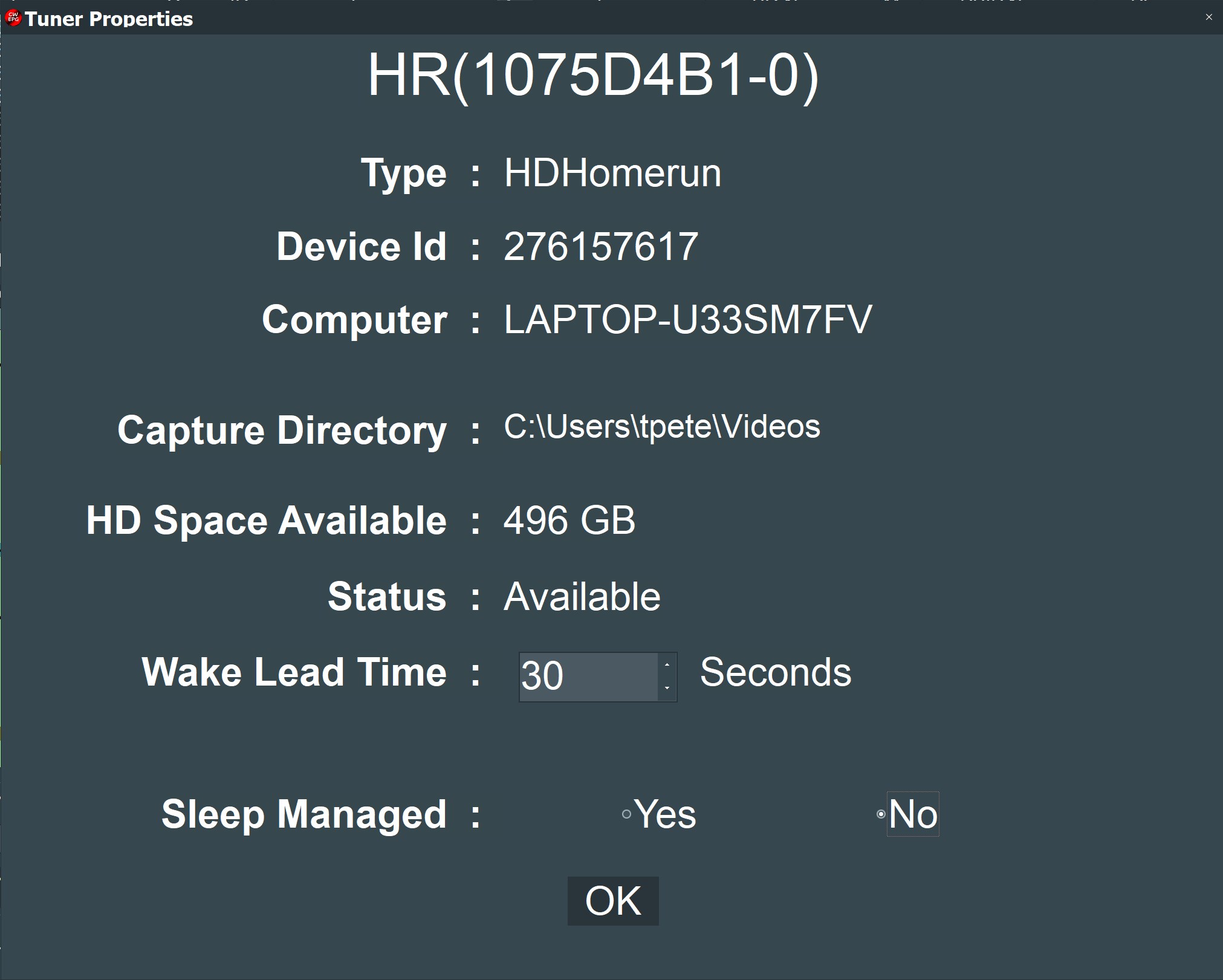Click the HDHomerun type value
The image size is (1223, 980).
pyautogui.click(x=612, y=174)
